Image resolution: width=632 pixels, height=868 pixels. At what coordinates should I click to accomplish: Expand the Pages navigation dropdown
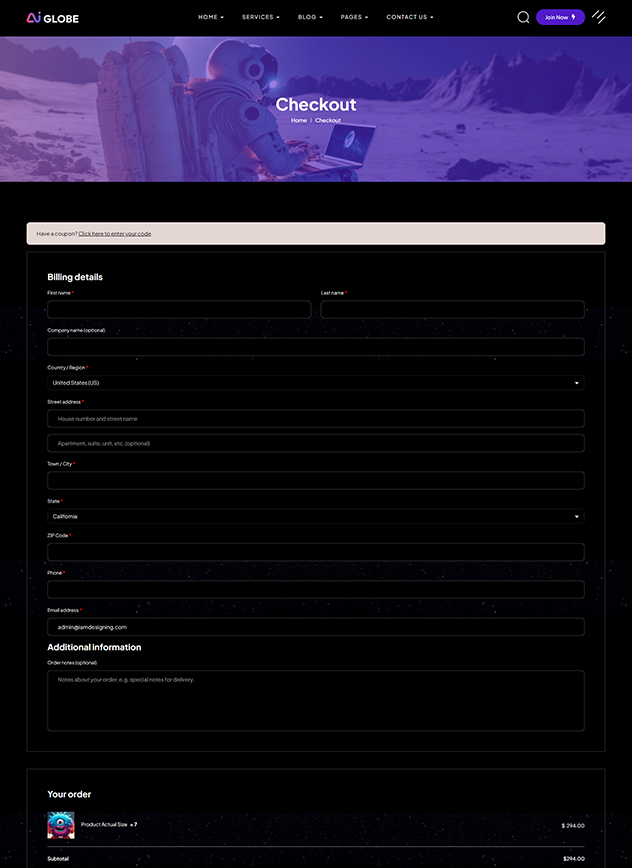click(x=354, y=17)
